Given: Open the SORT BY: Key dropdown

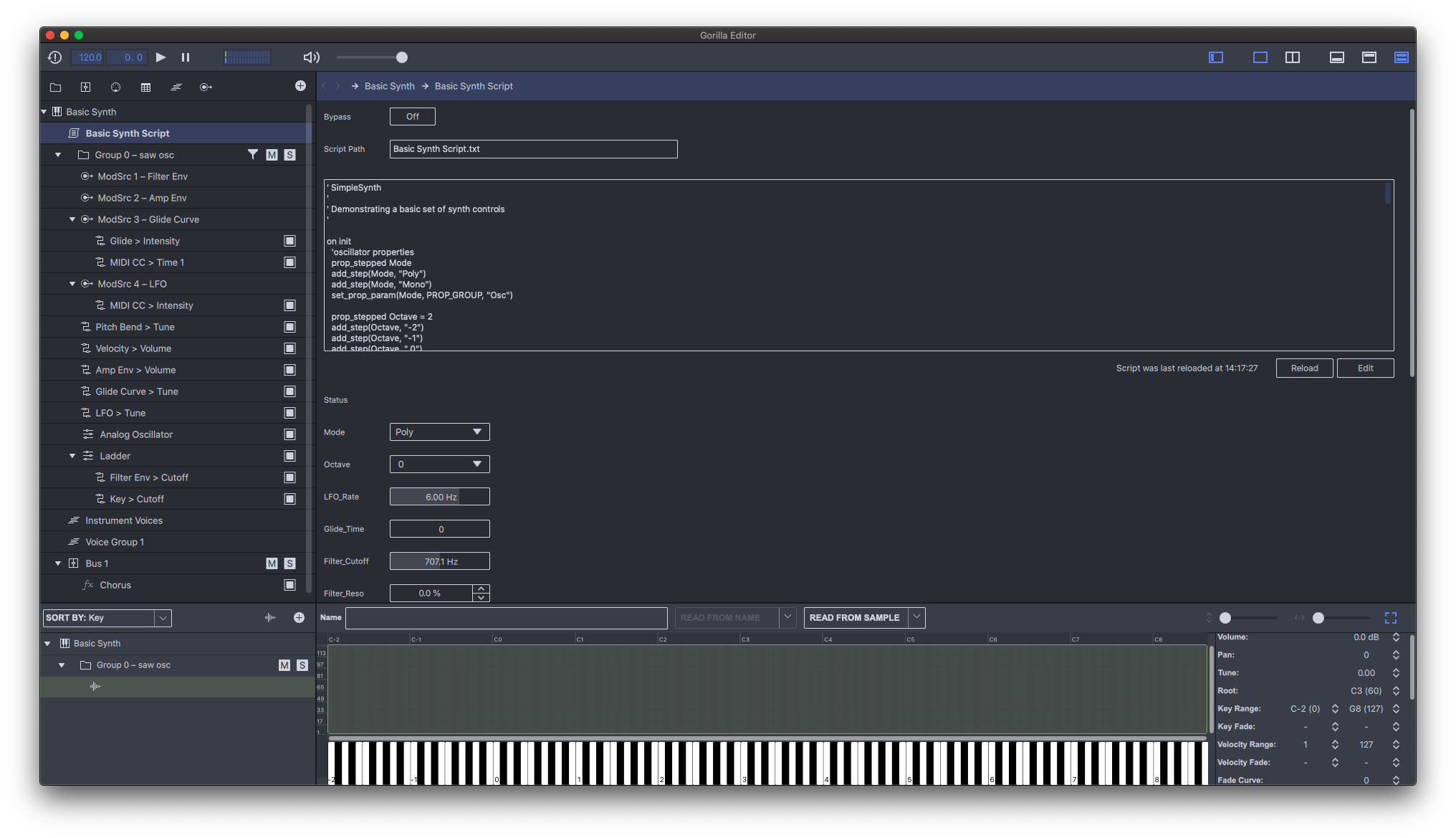Looking at the screenshot, I should [x=107, y=618].
